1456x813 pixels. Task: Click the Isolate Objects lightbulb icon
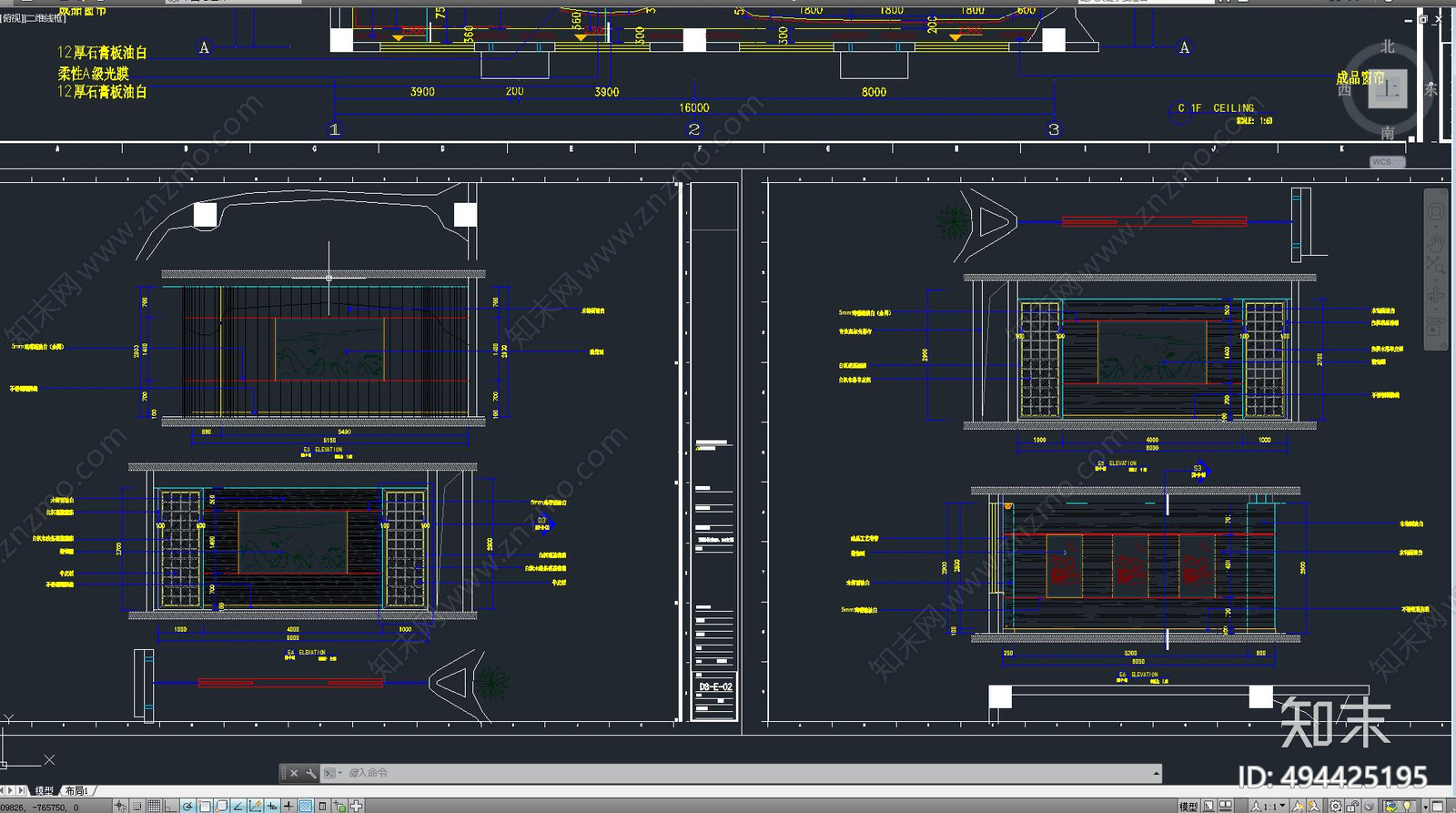[1407, 806]
